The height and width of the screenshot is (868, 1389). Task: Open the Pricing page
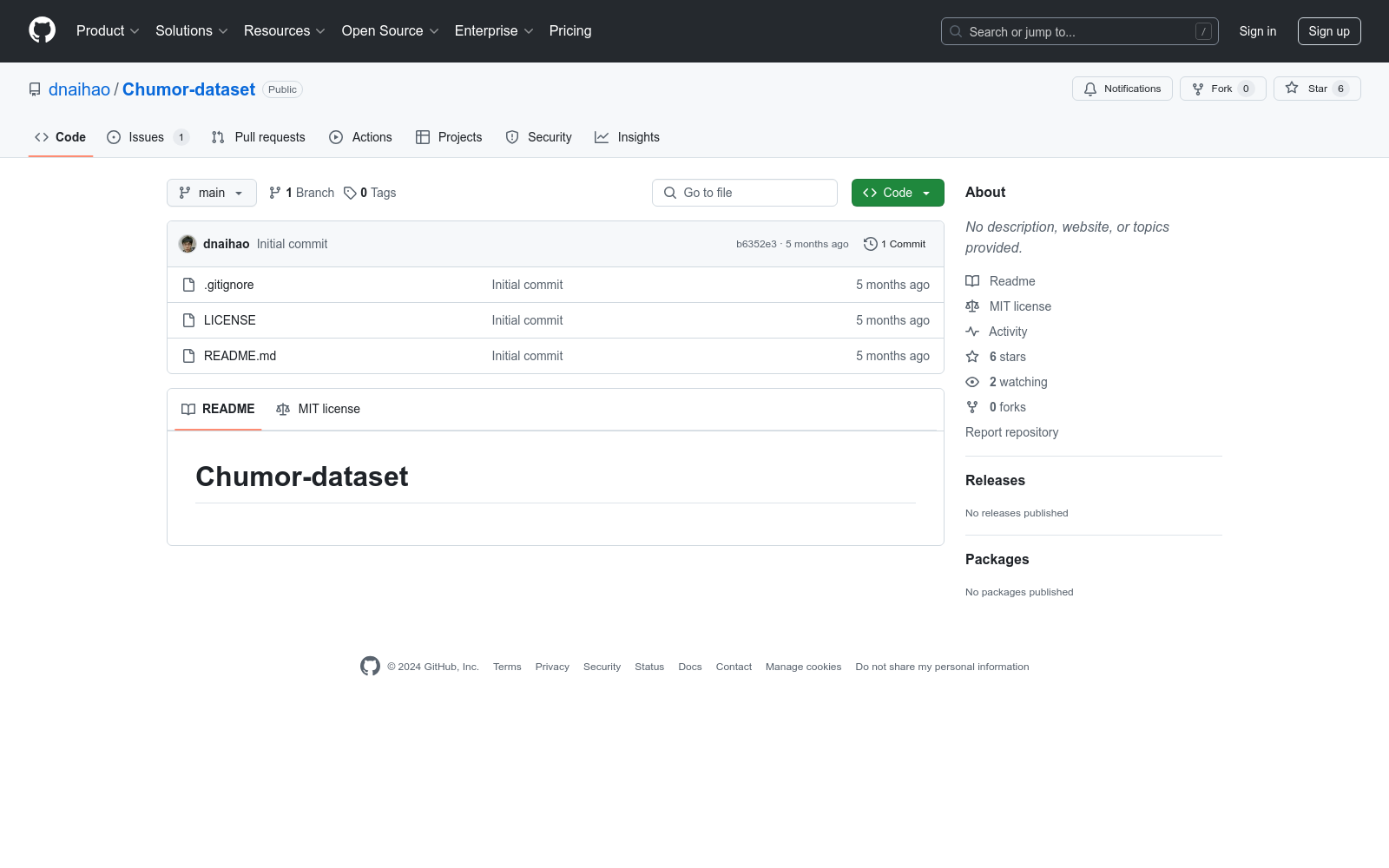pos(570,30)
